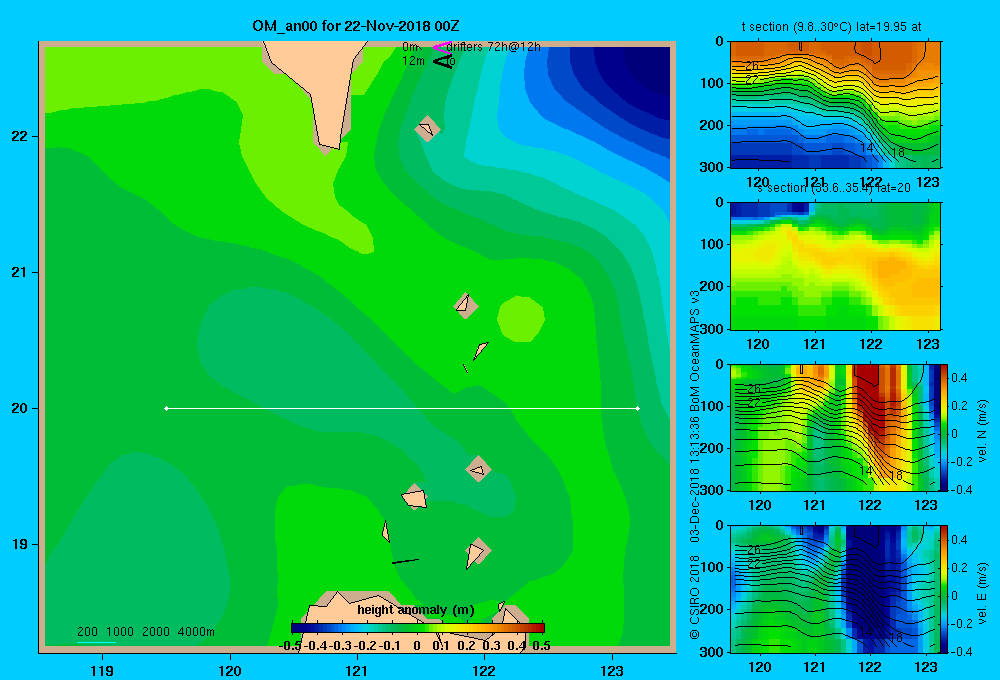Click 0.4 tick on vel. N colorbar
This screenshot has height=680, width=1000.
click(960, 378)
